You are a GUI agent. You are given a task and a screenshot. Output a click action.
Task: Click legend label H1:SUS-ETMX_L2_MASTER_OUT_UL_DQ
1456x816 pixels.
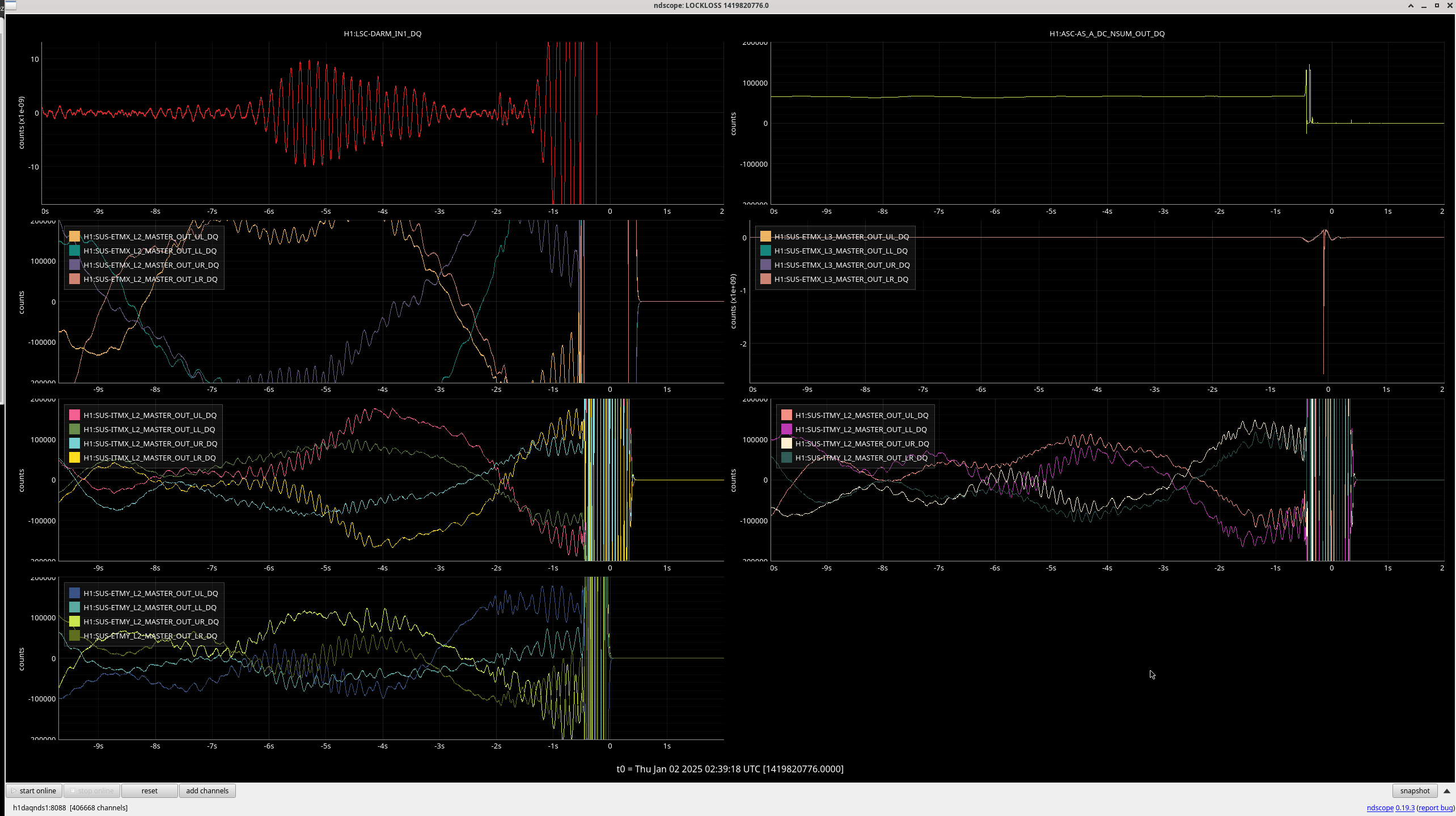tap(151, 236)
